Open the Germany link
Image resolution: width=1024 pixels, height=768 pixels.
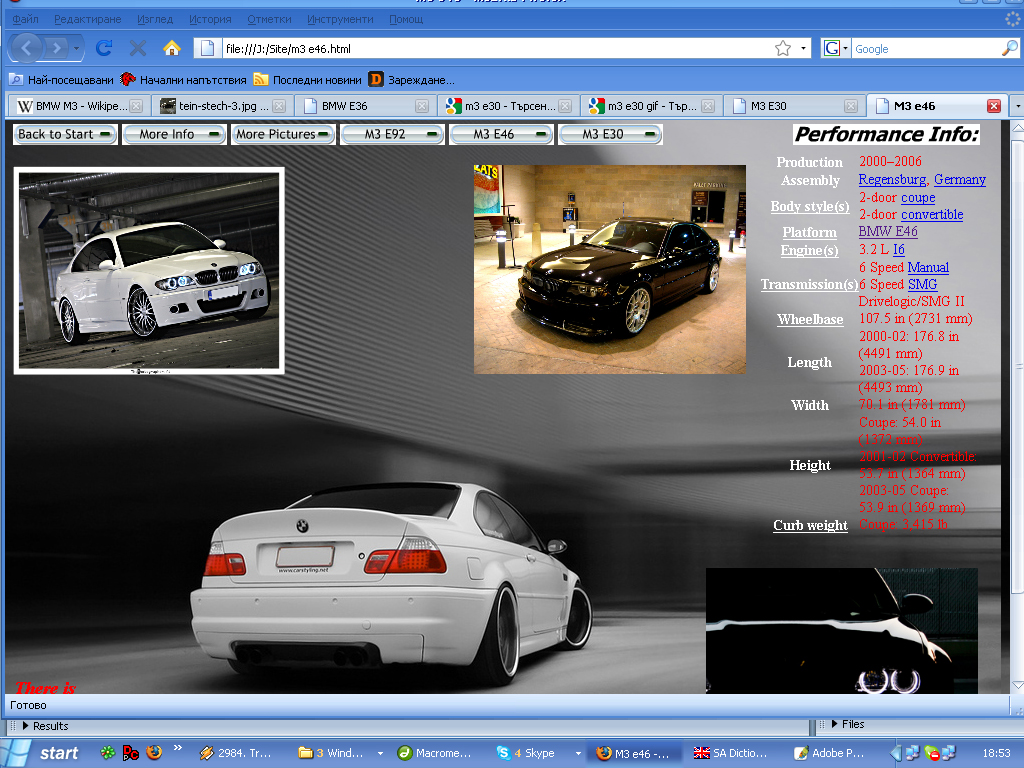click(x=959, y=180)
